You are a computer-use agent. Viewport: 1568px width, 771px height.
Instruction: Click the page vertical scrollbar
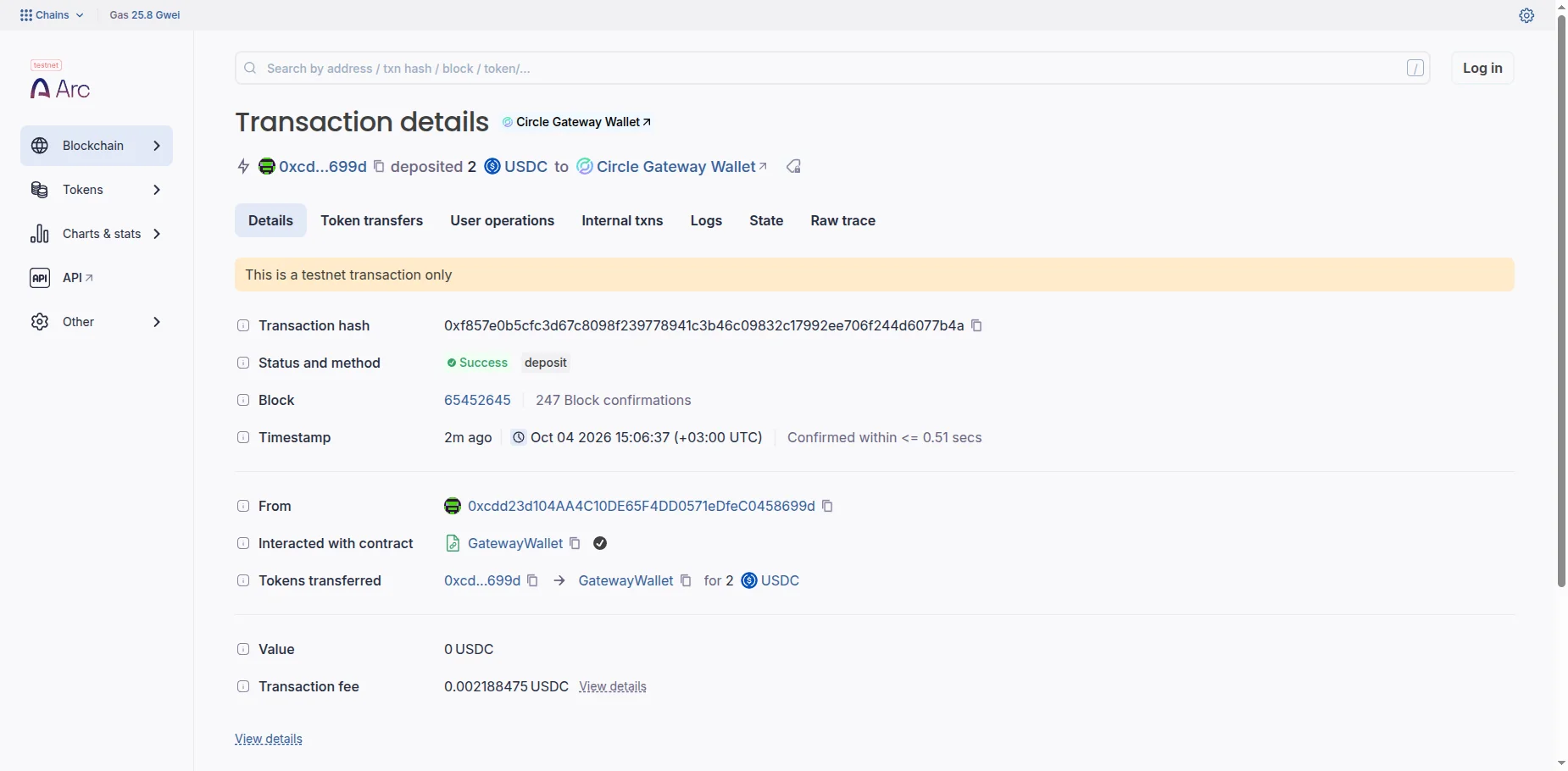click(x=1561, y=301)
